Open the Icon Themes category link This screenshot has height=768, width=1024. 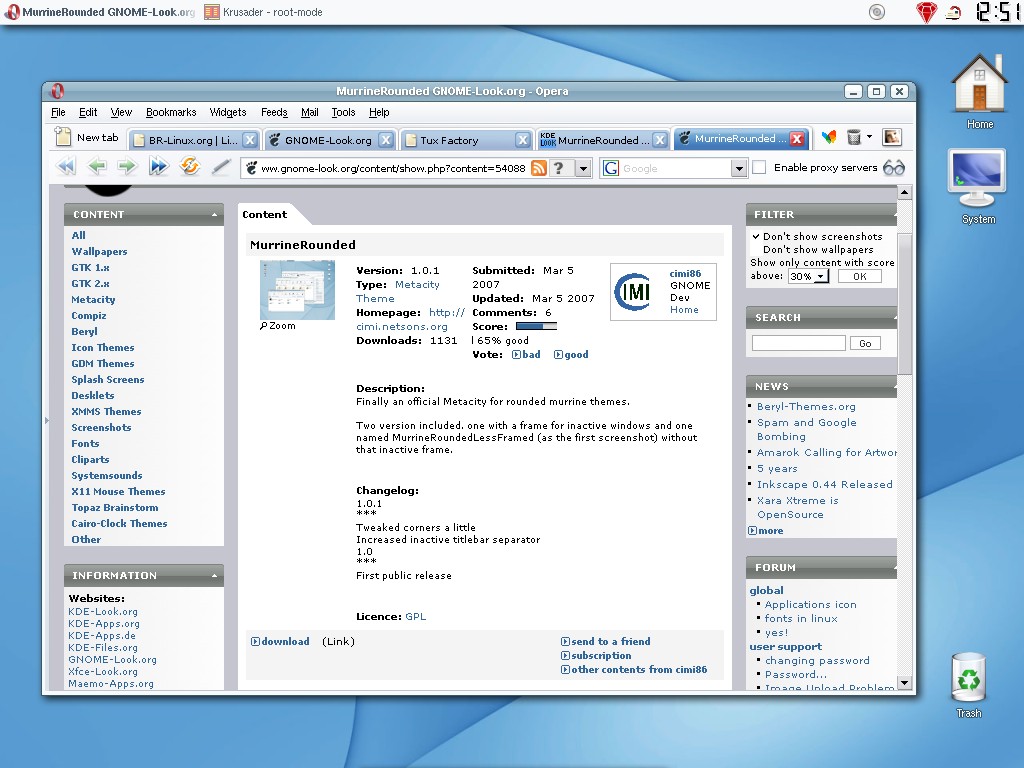point(103,347)
